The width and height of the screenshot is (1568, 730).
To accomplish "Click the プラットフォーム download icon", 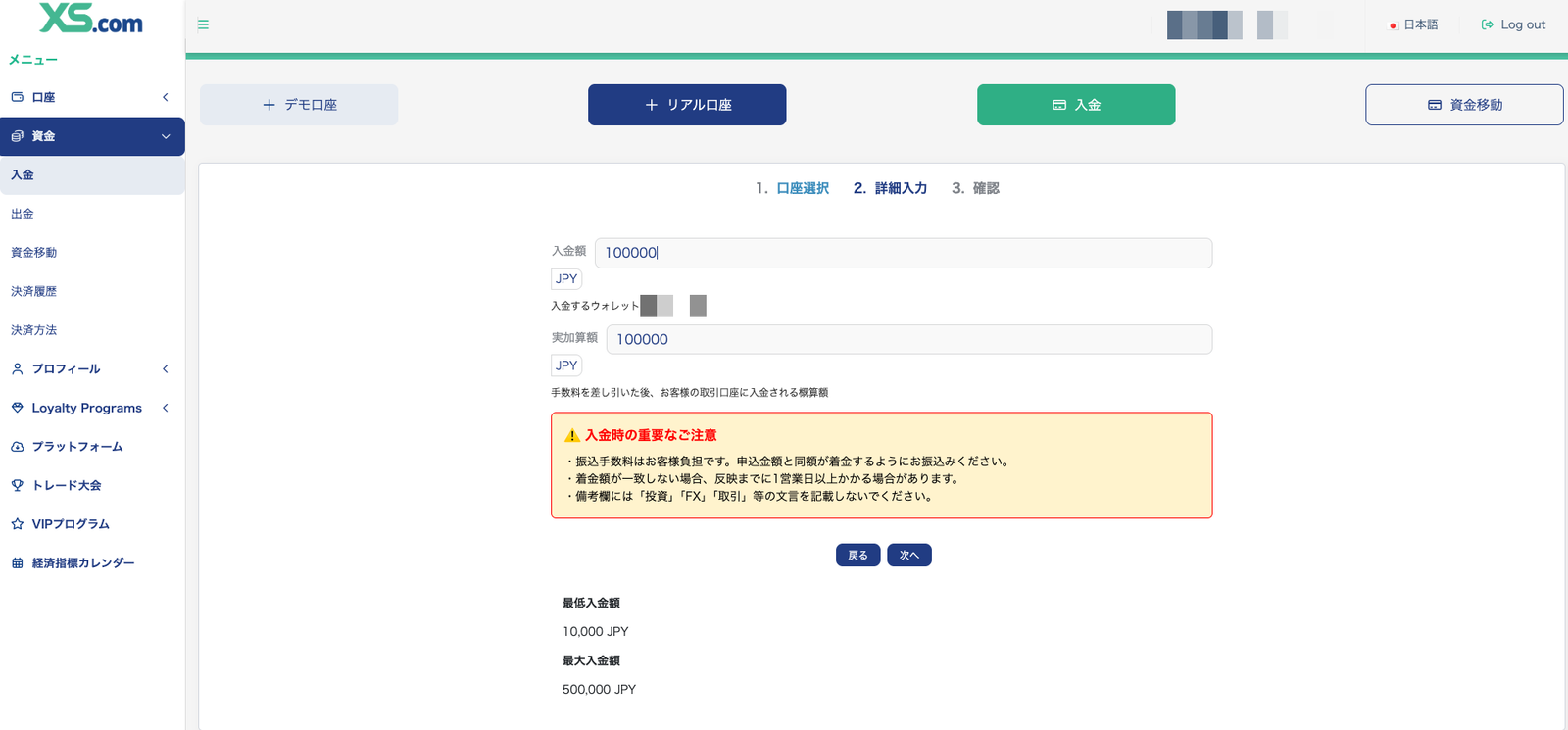I will [17, 447].
